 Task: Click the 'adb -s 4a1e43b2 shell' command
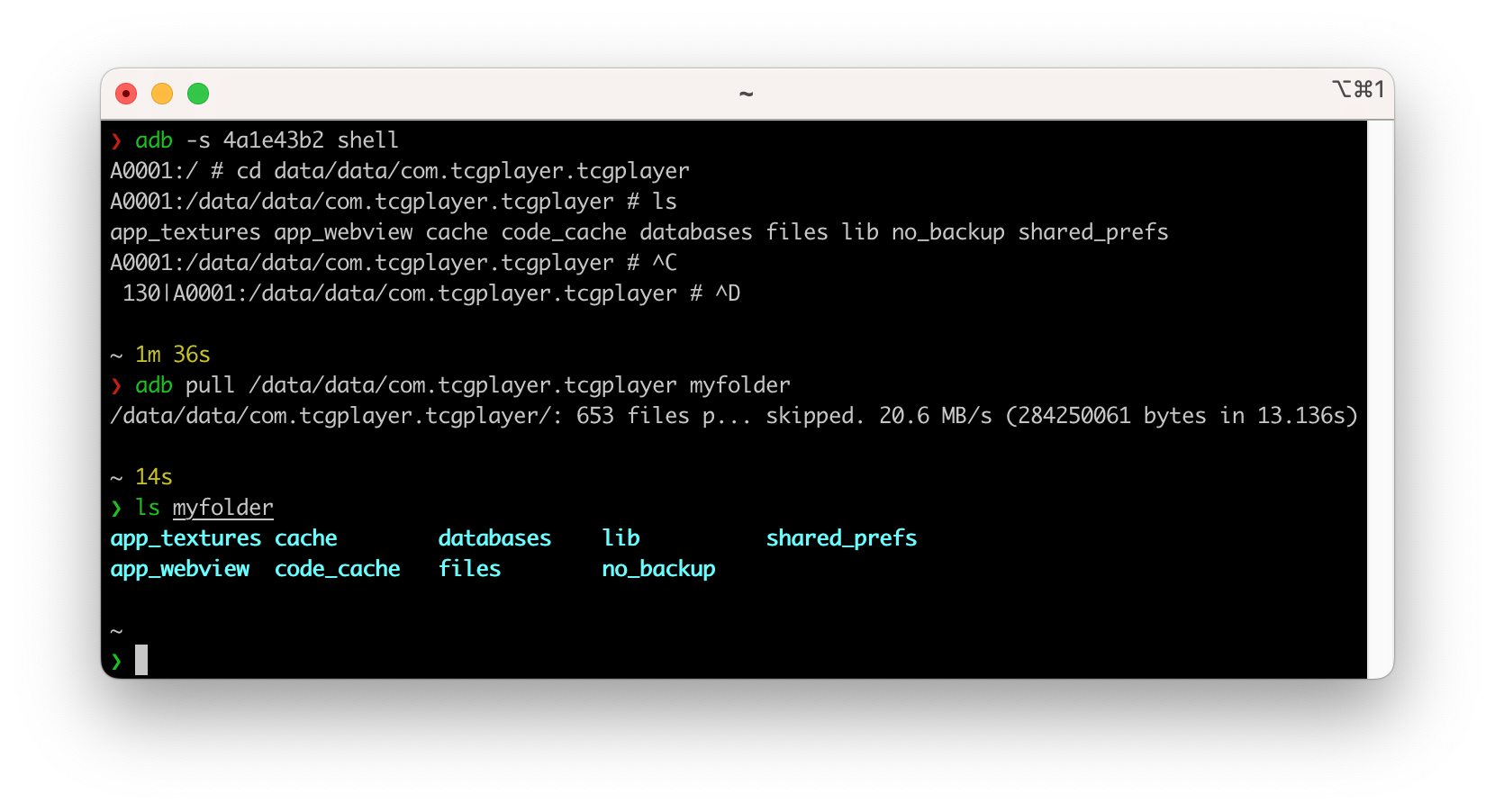tap(267, 140)
